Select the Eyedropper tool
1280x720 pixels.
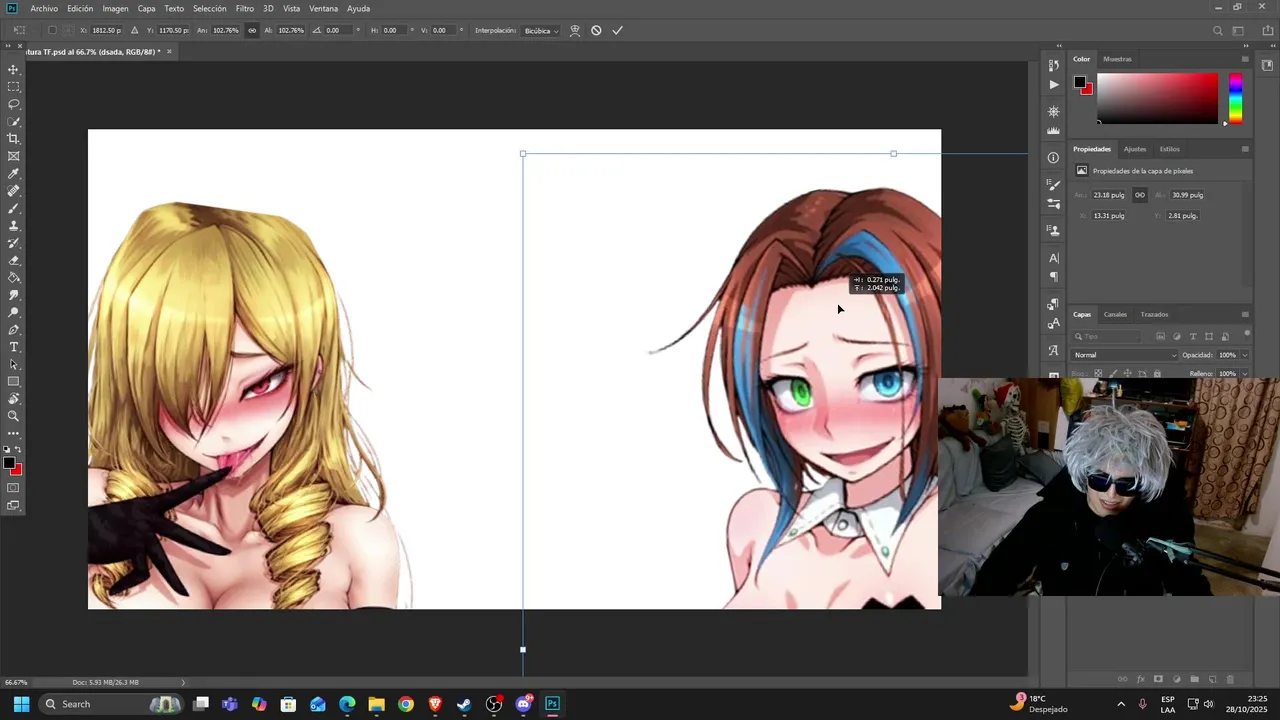[14, 174]
